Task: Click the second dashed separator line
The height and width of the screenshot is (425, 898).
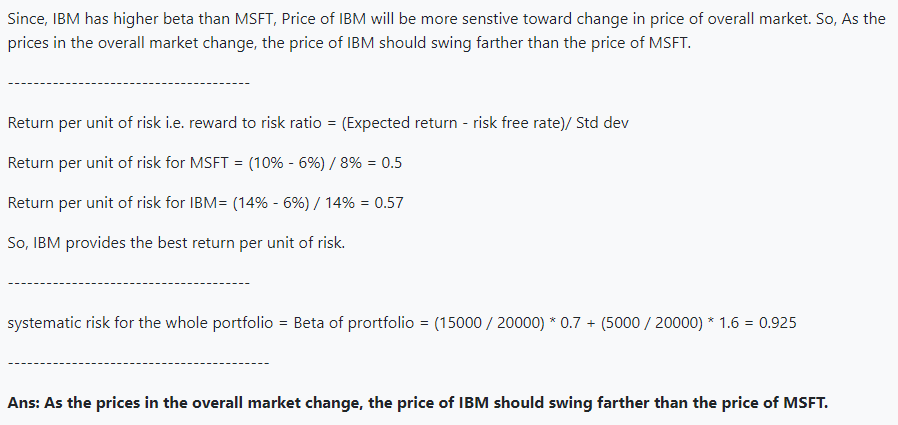Action: pyautogui.click(x=128, y=283)
